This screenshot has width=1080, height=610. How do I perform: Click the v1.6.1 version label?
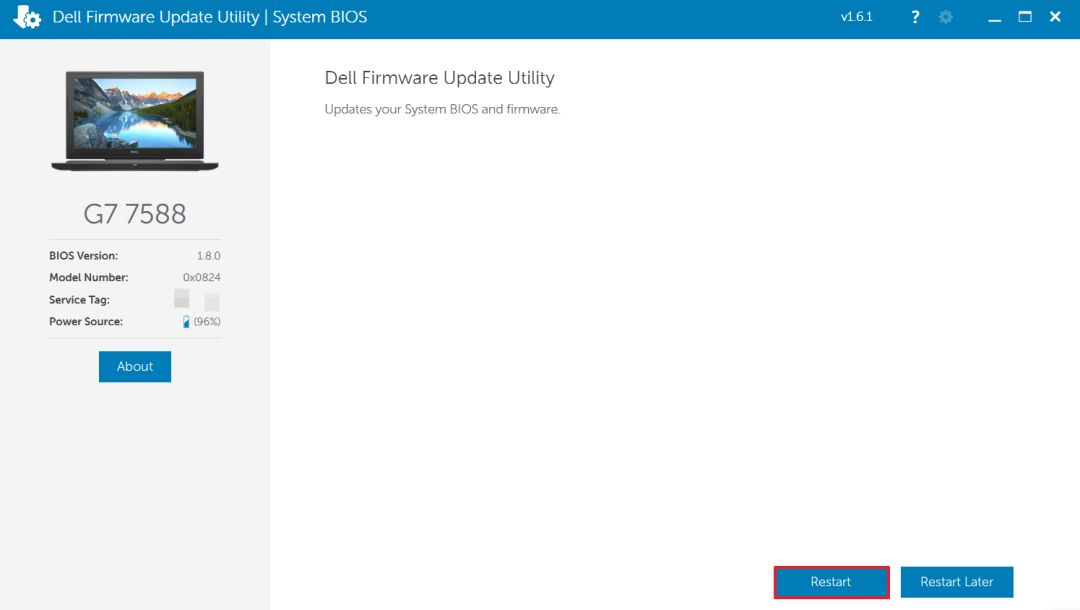856,17
